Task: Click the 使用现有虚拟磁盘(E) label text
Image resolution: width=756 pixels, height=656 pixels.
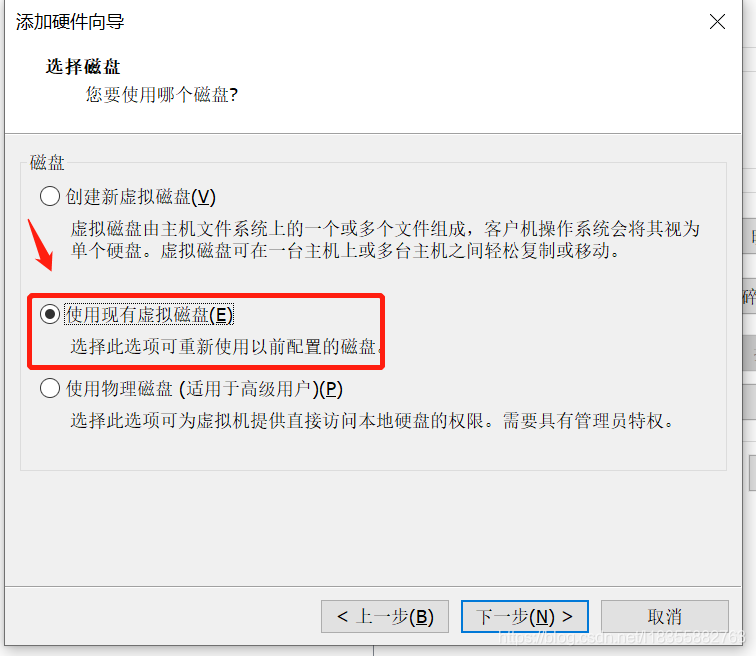Action: tap(149, 314)
